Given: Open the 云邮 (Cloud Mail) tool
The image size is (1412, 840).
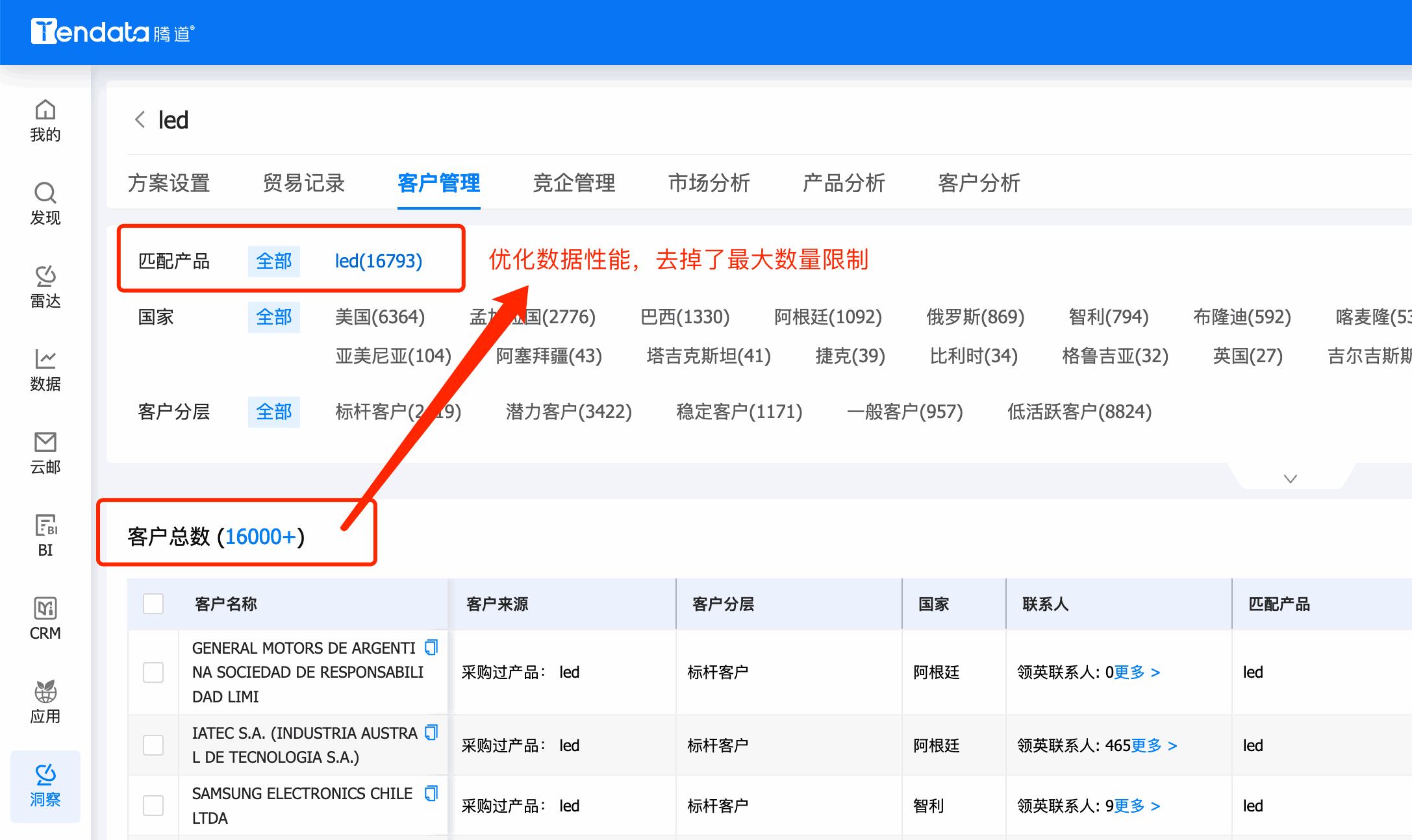Looking at the screenshot, I should [x=45, y=452].
